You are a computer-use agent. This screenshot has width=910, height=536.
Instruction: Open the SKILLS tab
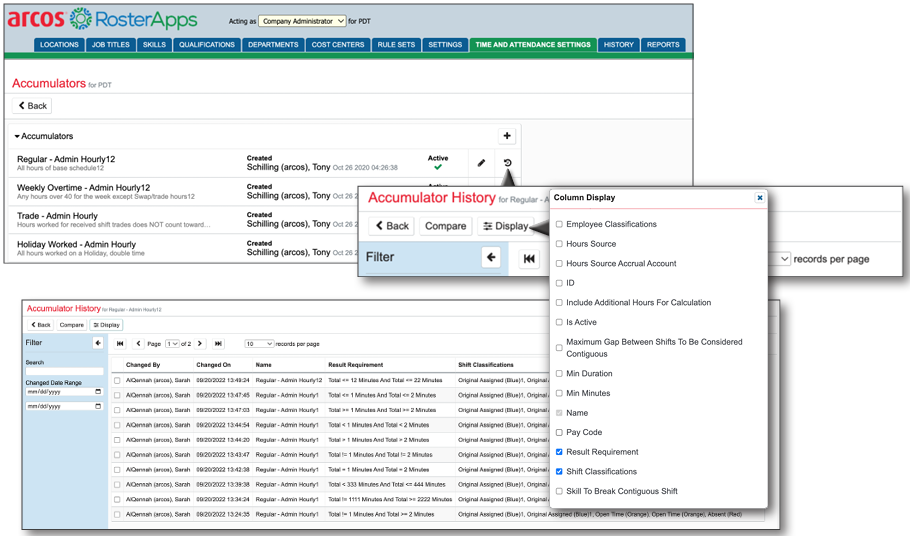click(154, 45)
